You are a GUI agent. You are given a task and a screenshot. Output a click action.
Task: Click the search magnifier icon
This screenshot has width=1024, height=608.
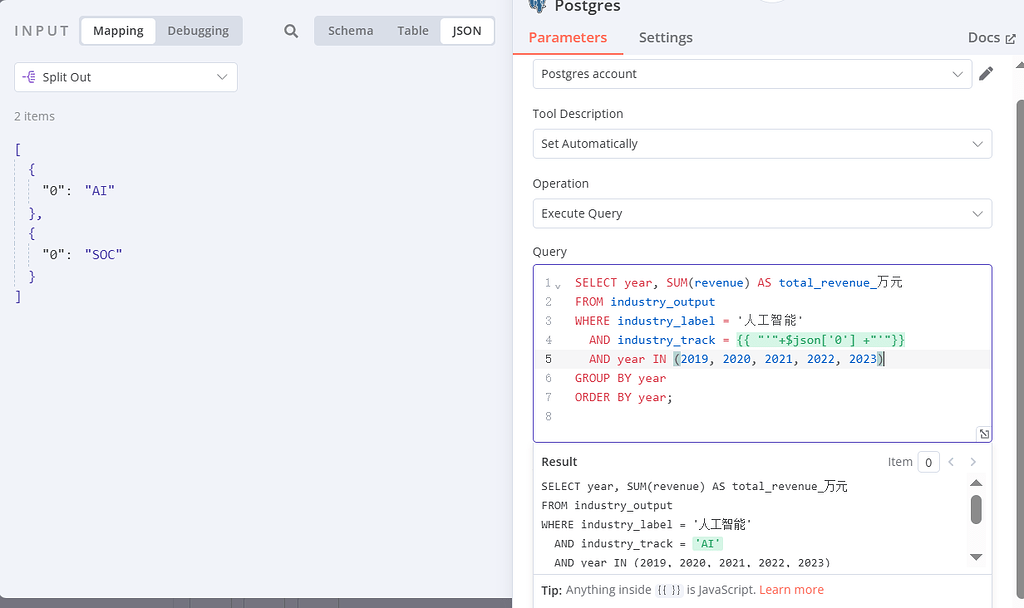coord(290,31)
